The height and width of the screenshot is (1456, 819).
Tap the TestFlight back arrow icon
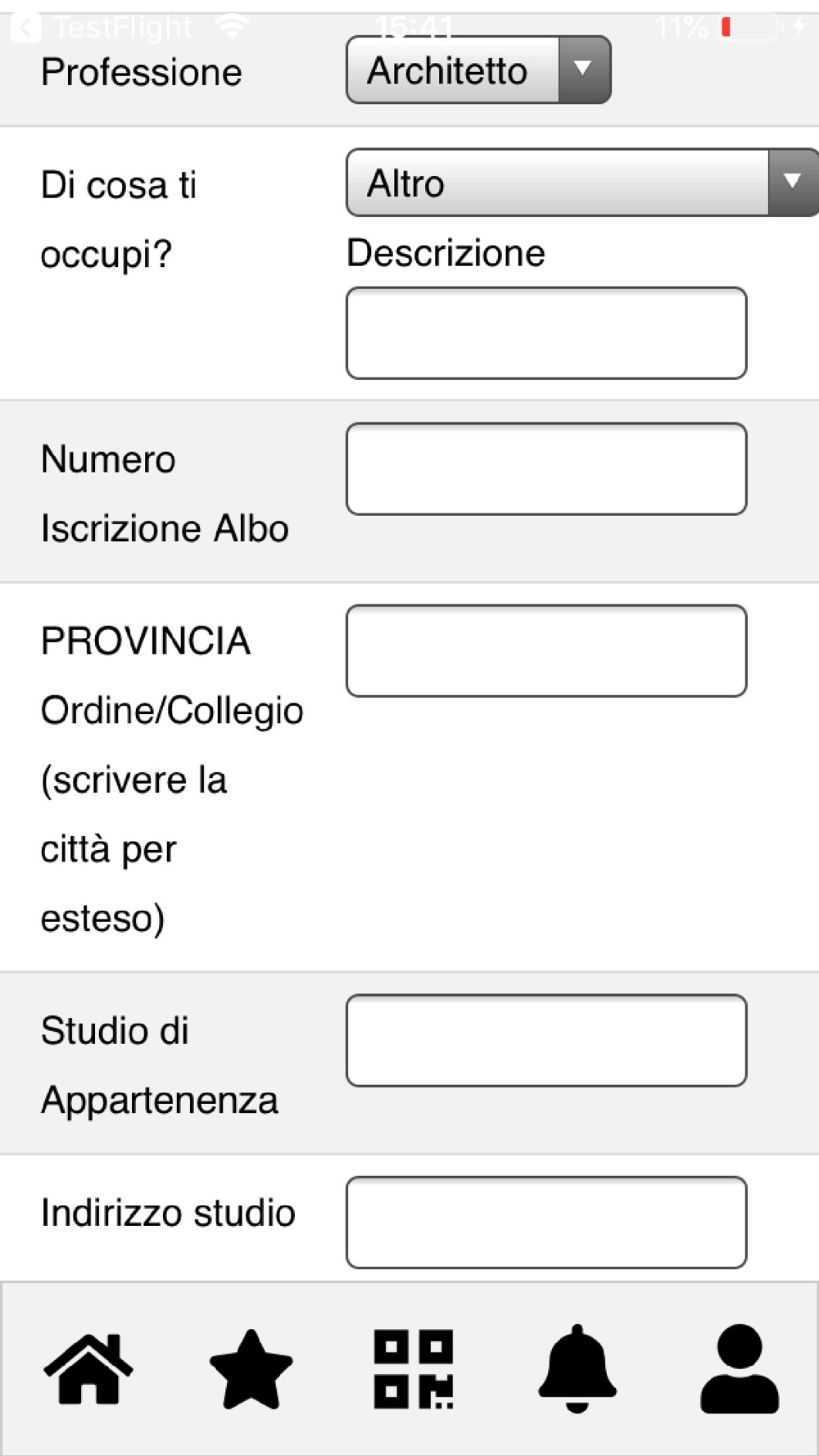tap(25, 27)
